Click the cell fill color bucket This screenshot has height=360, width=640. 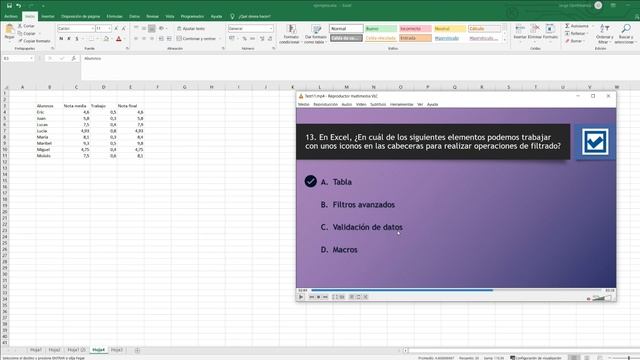106,39
